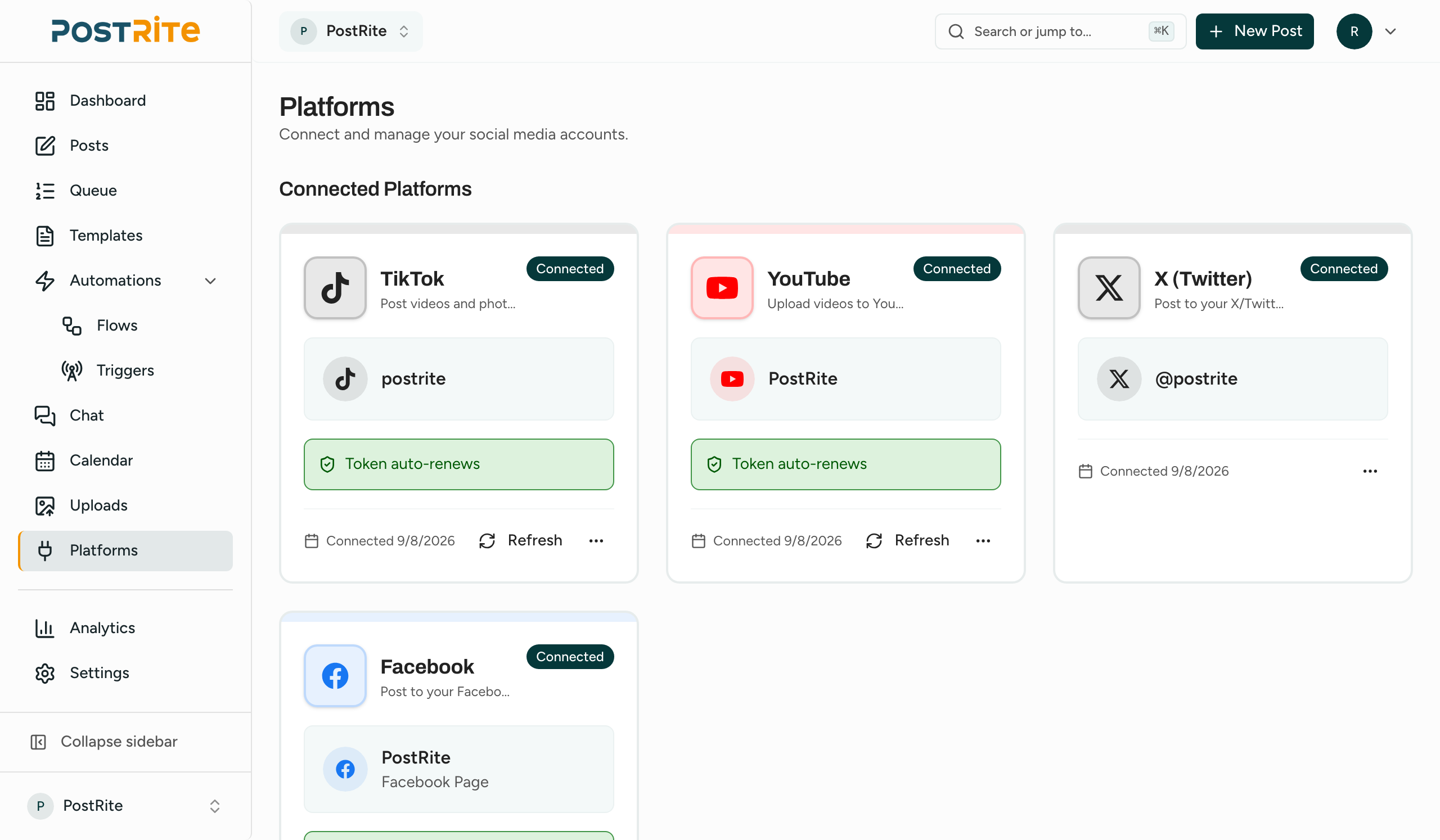The image size is (1440, 840).
Task: Open the YouTube card more options menu
Action: pos(983,540)
